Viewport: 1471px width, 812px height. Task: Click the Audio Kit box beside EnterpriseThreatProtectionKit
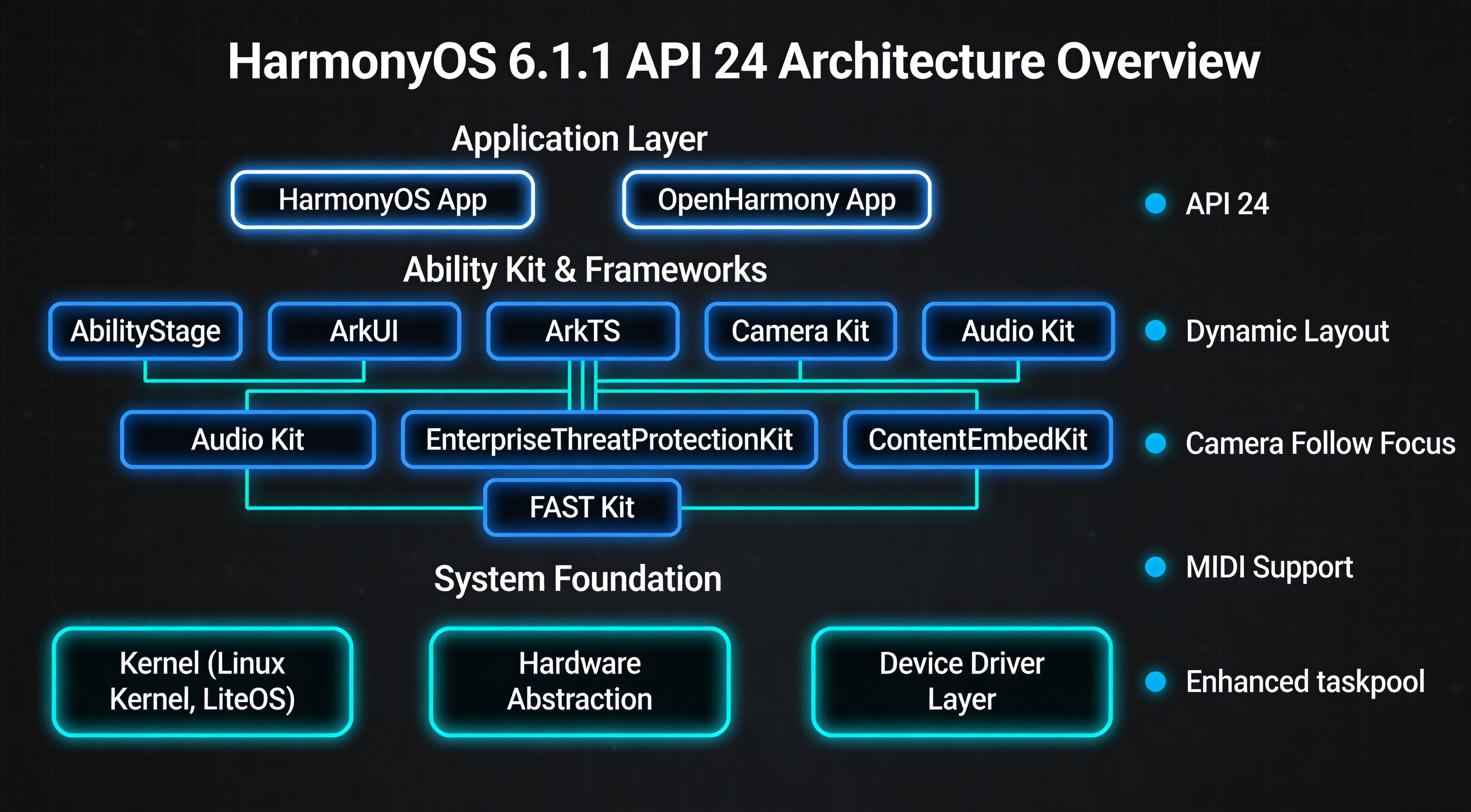point(248,439)
